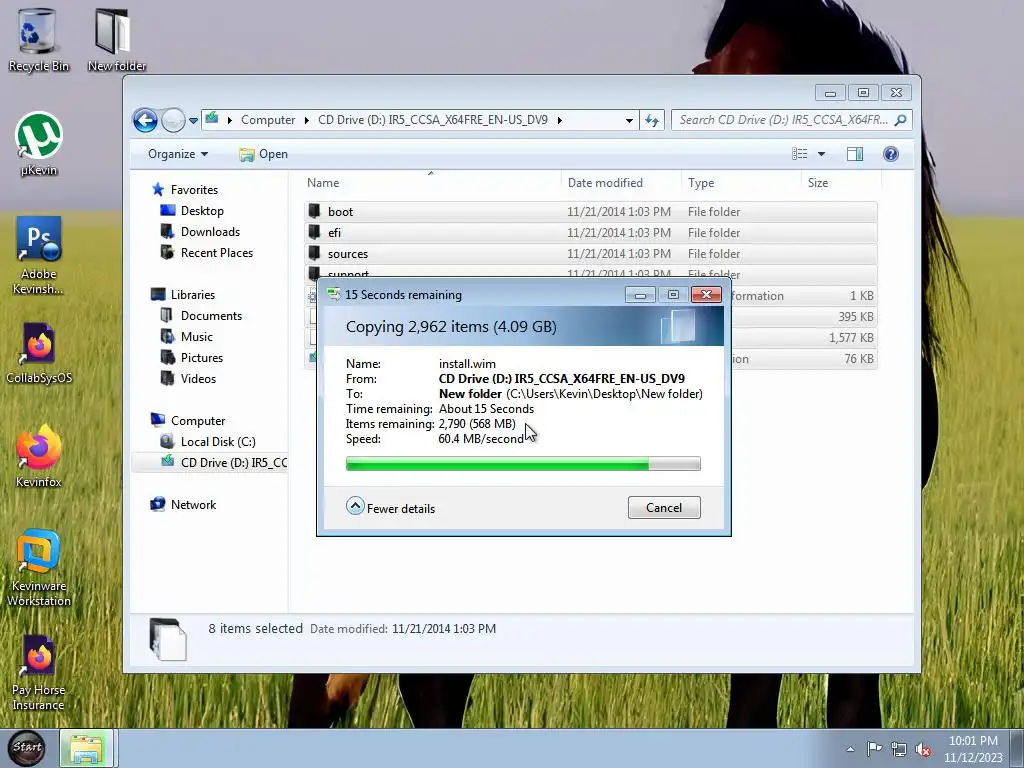1024x768 pixels.
Task: Select Libraries in the navigation pane
Action: click(184, 295)
